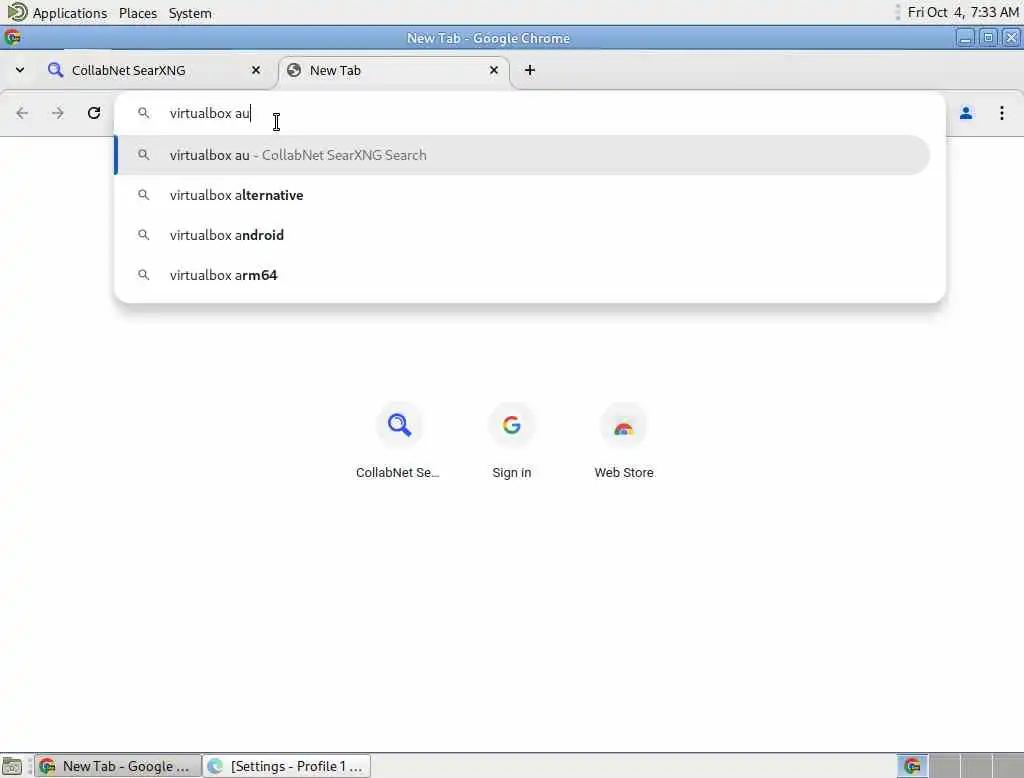The height and width of the screenshot is (778, 1024).
Task: Open the System menu
Action: [x=190, y=13]
